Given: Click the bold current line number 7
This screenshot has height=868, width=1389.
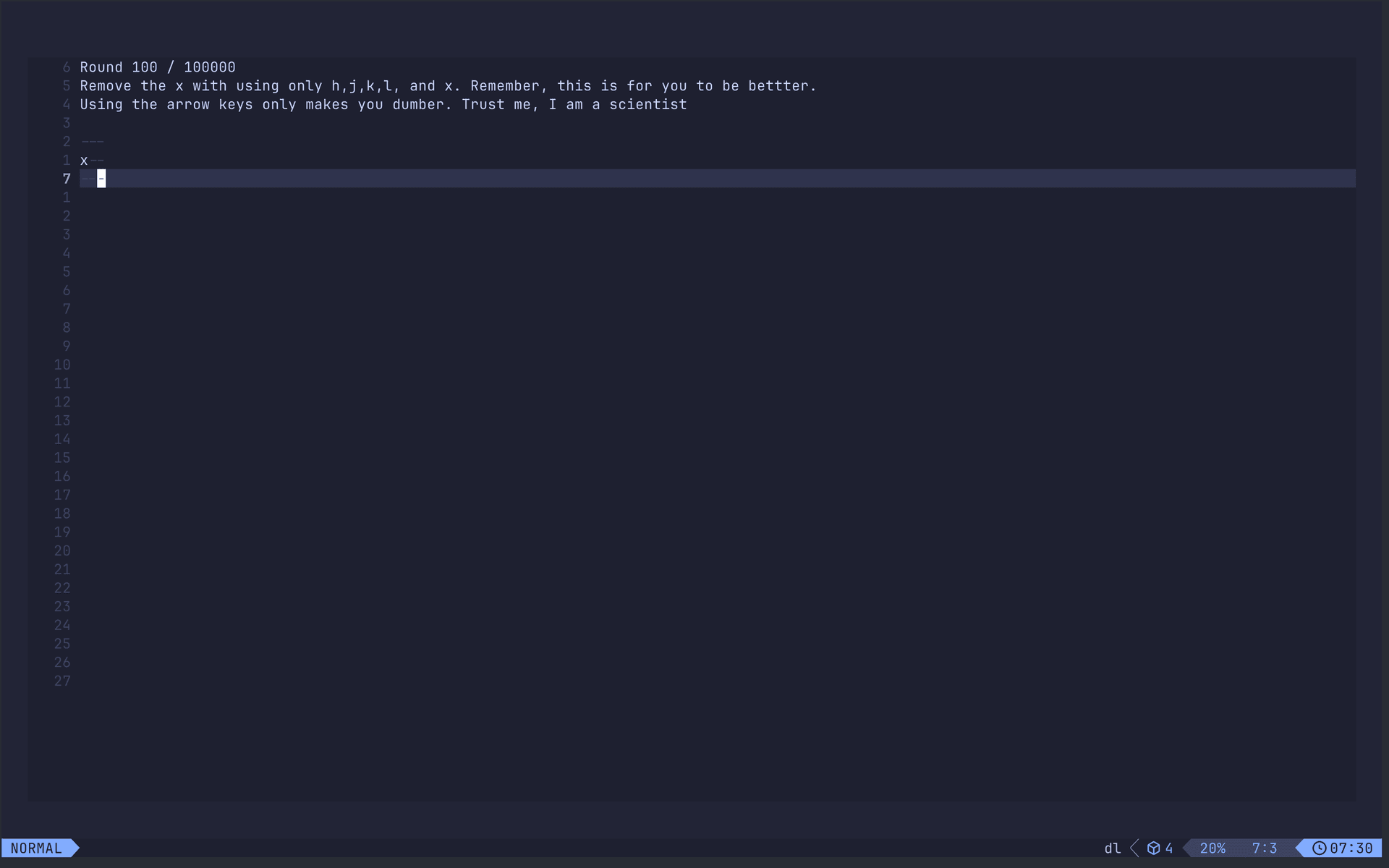Looking at the screenshot, I should click(67, 179).
